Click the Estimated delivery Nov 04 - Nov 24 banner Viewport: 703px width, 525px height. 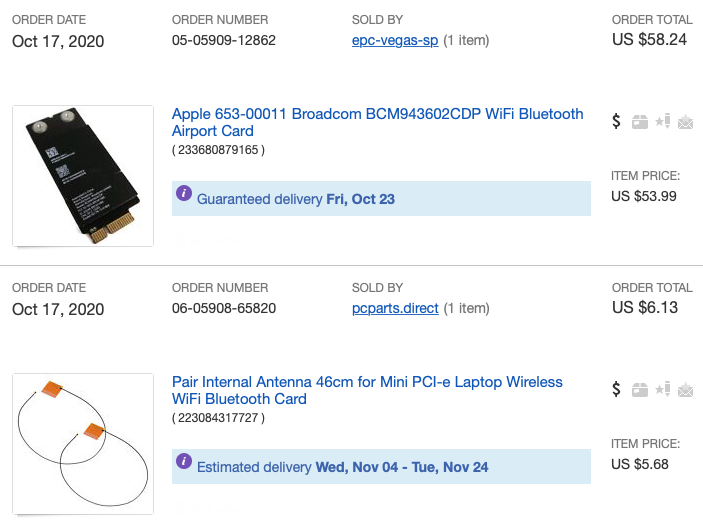pos(381,466)
